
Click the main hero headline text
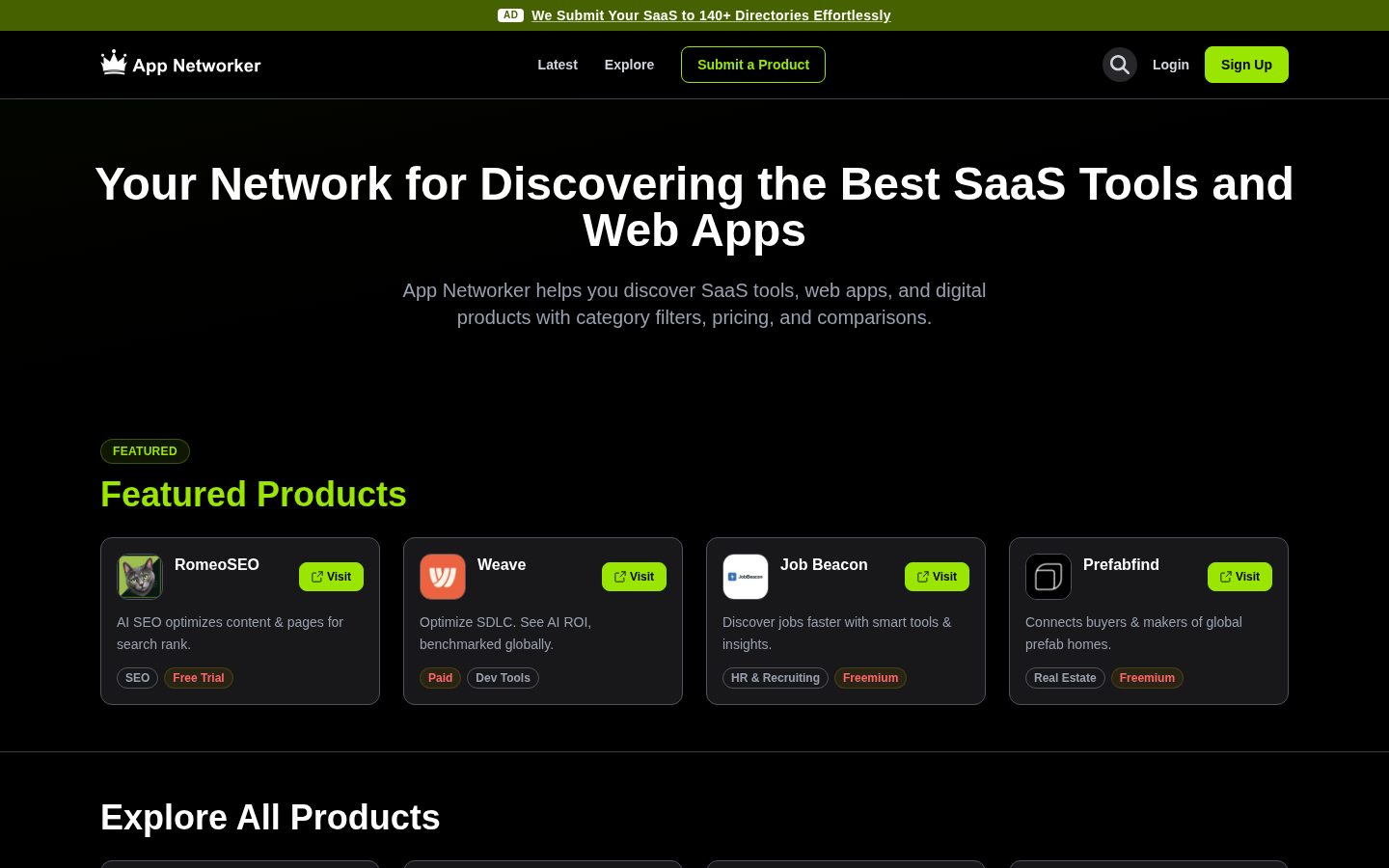694,207
